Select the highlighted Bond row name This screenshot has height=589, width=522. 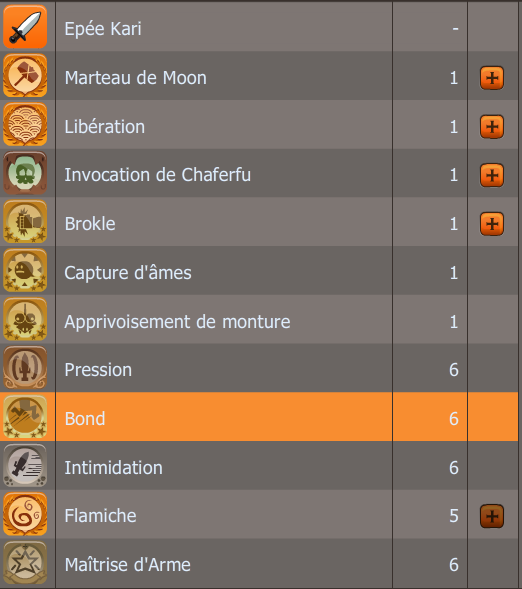tap(85, 418)
